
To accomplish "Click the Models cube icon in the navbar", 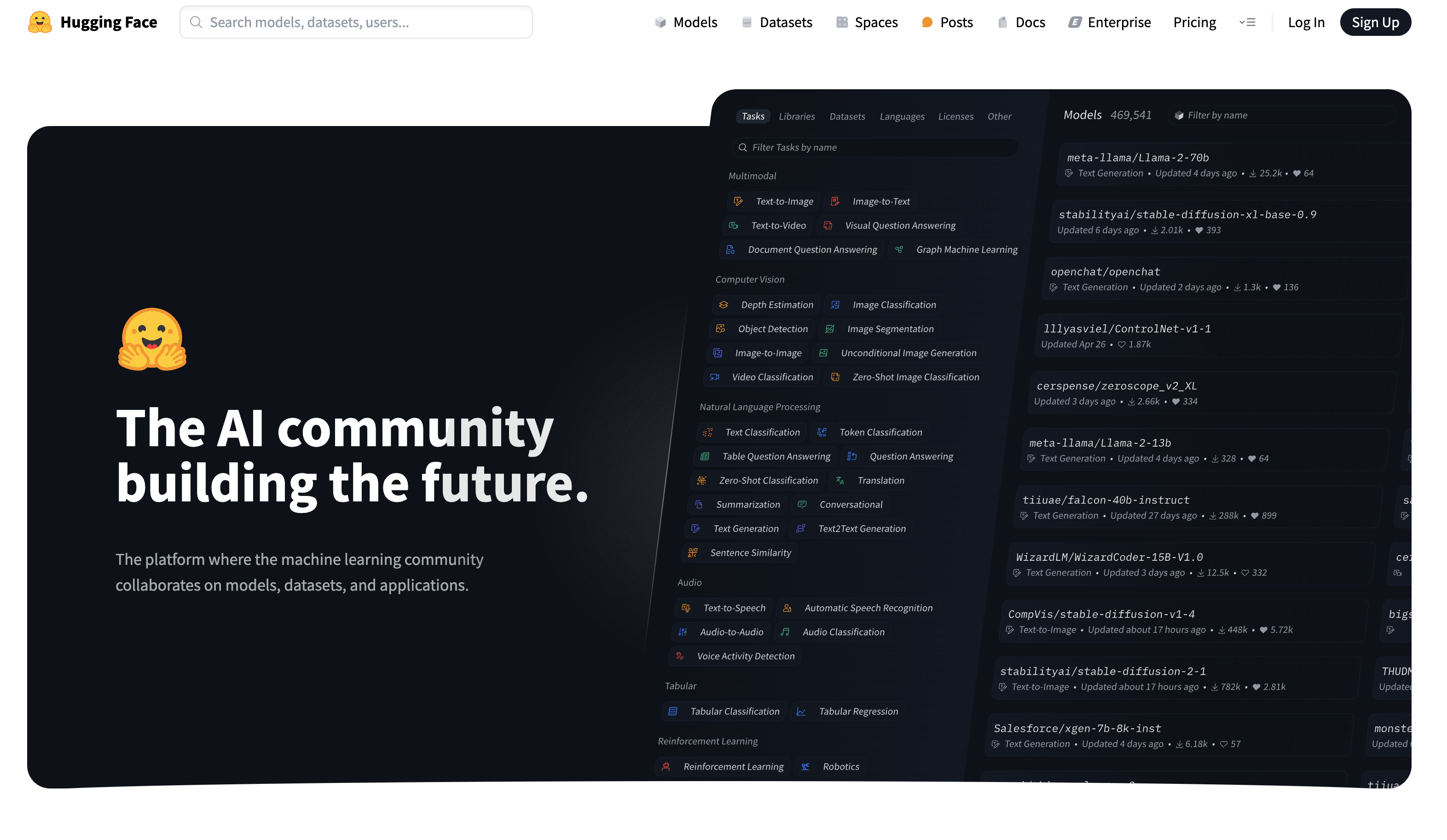I will click(660, 23).
